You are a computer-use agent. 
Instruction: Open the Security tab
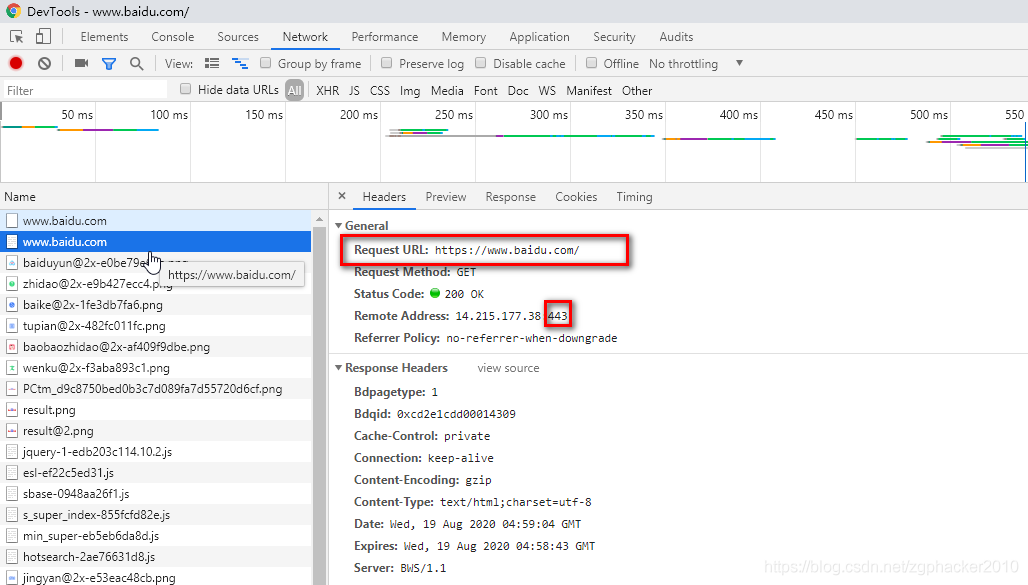click(614, 37)
